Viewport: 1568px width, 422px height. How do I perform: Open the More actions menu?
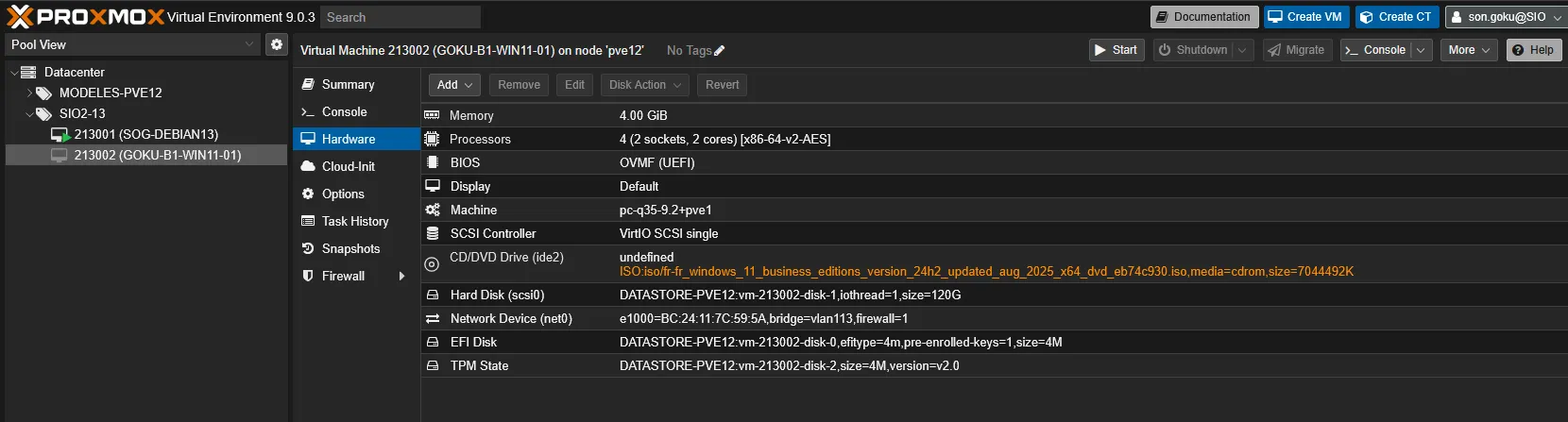[1468, 50]
